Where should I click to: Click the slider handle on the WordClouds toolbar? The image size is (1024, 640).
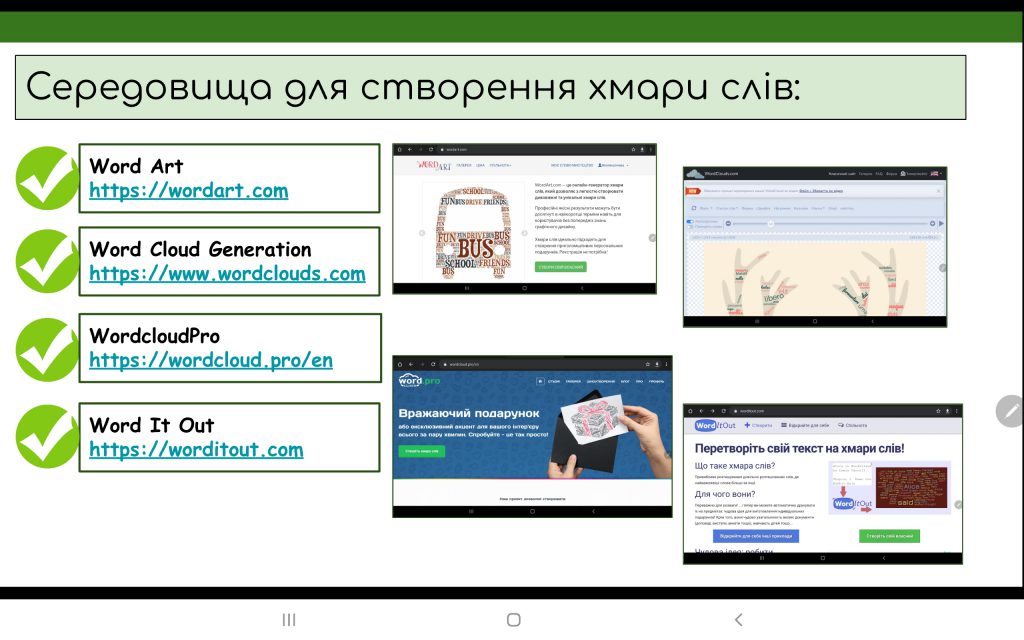click(770, 223)
